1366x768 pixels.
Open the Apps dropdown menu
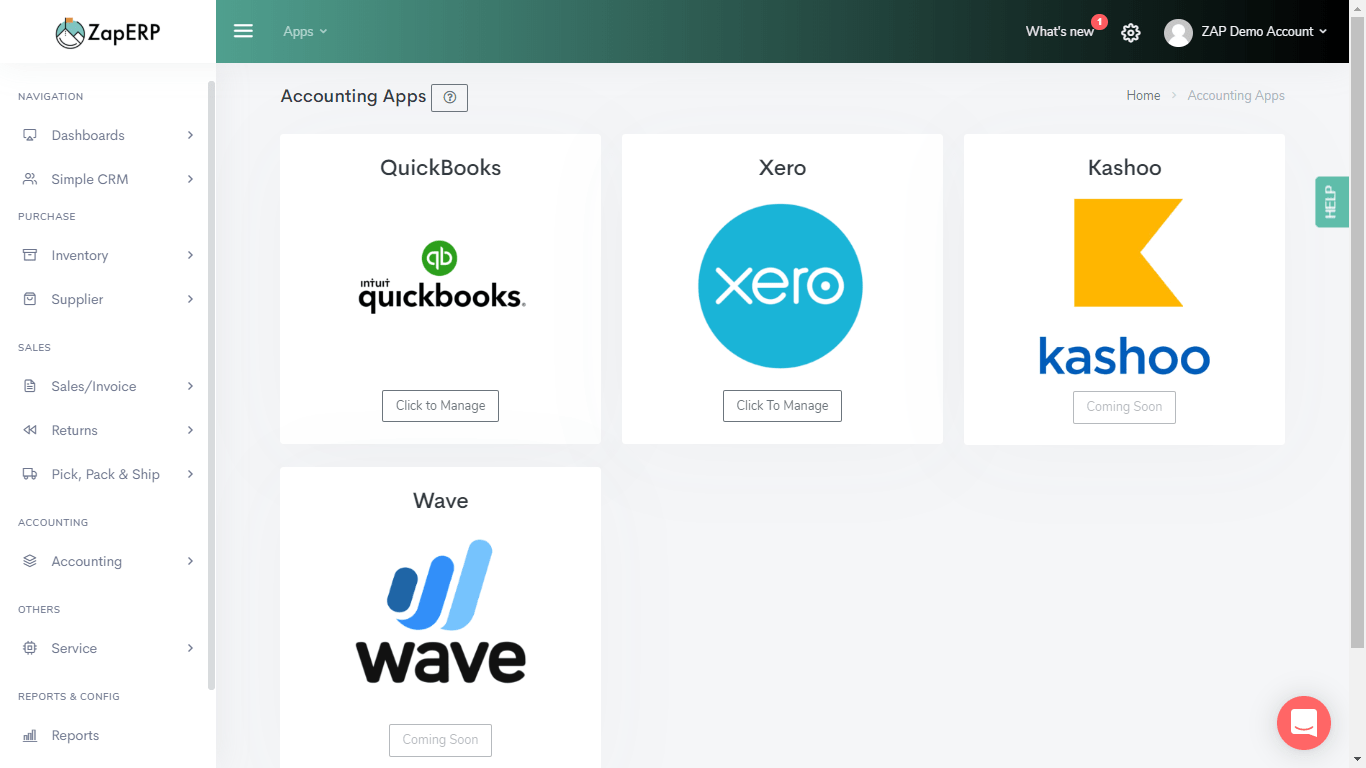click(x=305, y=31)
